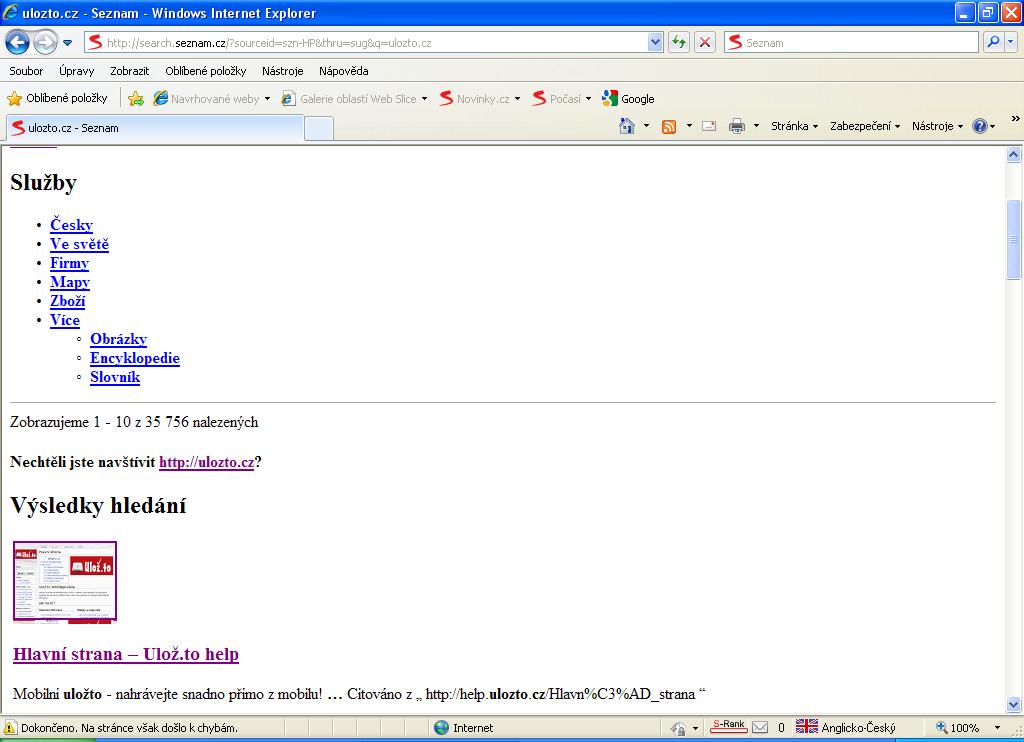Screen dimensions: 1024x742
Task: Open Nástroje command bar menu
Action: tap(937, 126)
